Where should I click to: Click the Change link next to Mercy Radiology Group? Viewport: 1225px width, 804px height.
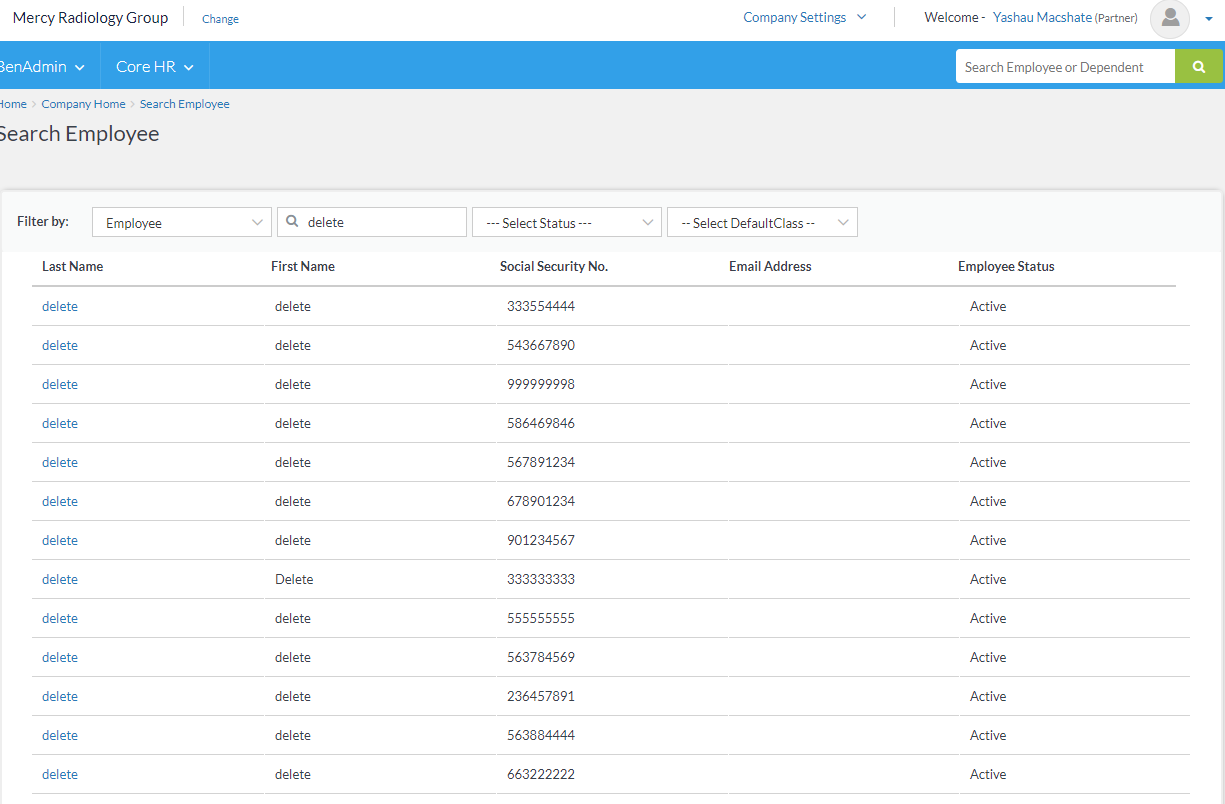click(220, 18)
